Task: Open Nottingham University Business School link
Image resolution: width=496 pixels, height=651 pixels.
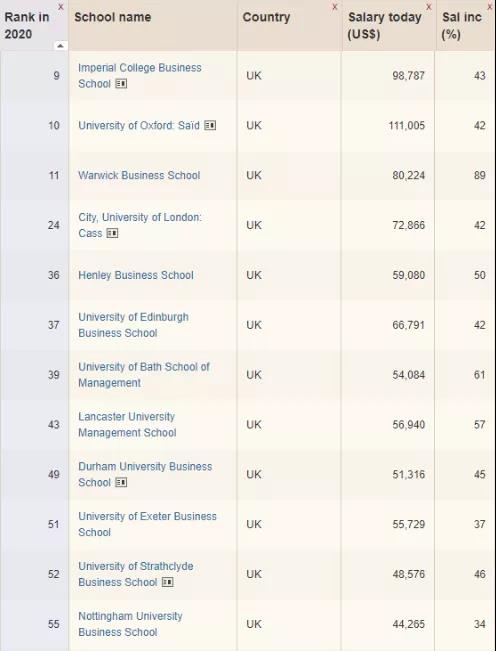Action: coord(130,624)
